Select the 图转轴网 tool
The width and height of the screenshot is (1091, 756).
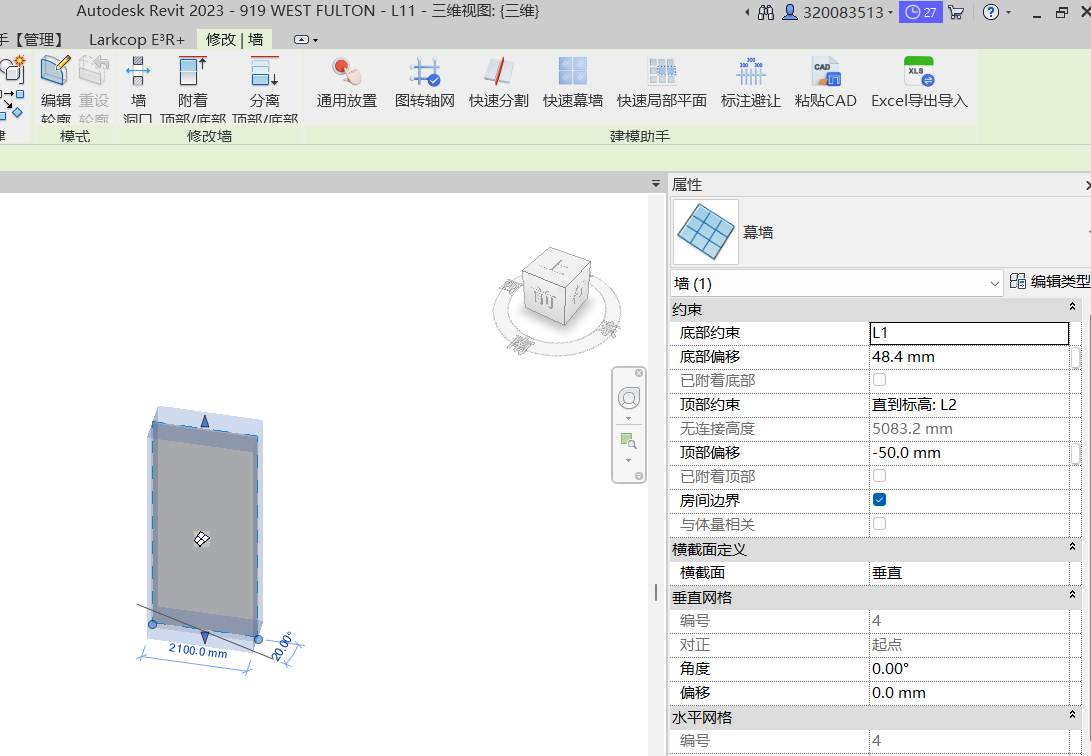pyautogui.click(x=425, y=74)
